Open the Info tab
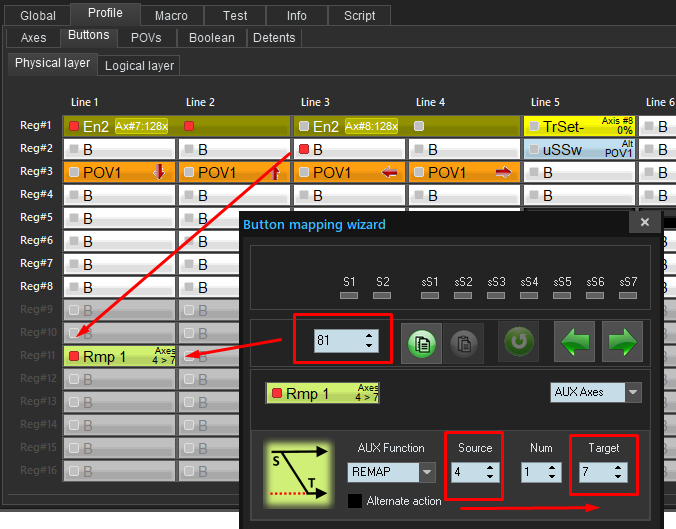676x529 pixels. [x=297, y=16]
